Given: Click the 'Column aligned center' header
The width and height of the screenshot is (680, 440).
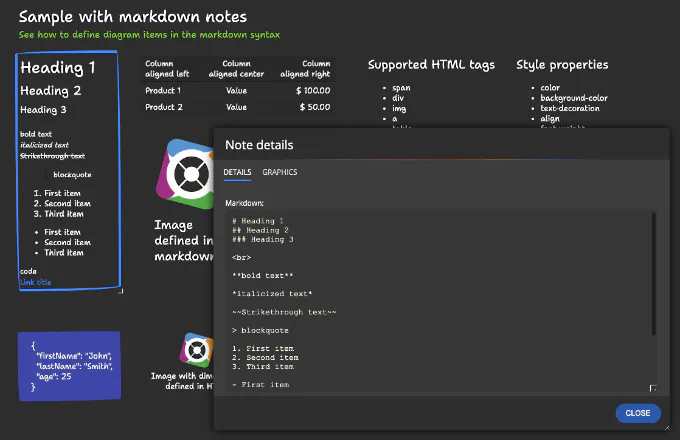Looking at the screenshot, I should tap(236, 69).
